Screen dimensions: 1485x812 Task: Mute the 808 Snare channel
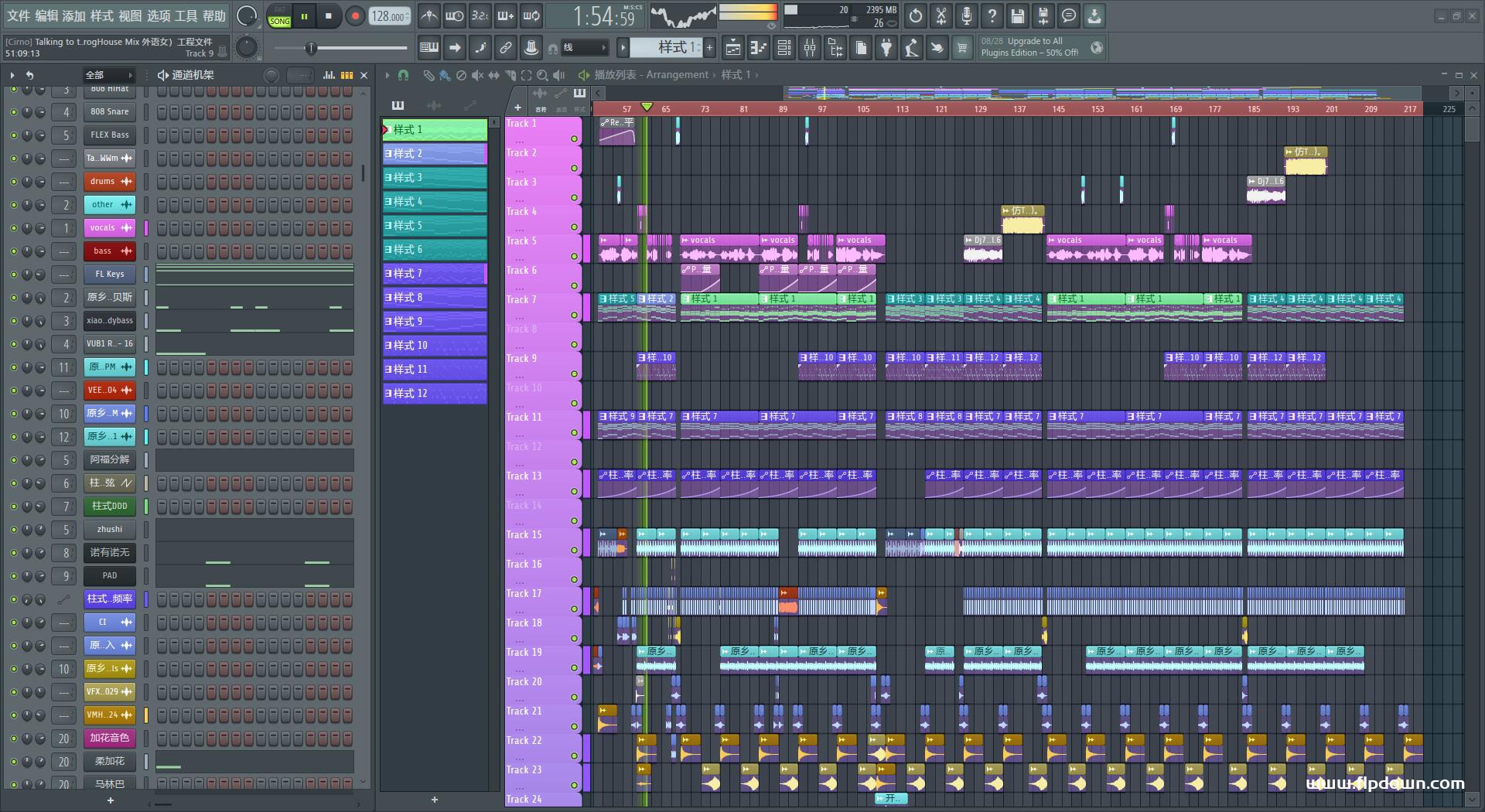click(x=13, y=112)
